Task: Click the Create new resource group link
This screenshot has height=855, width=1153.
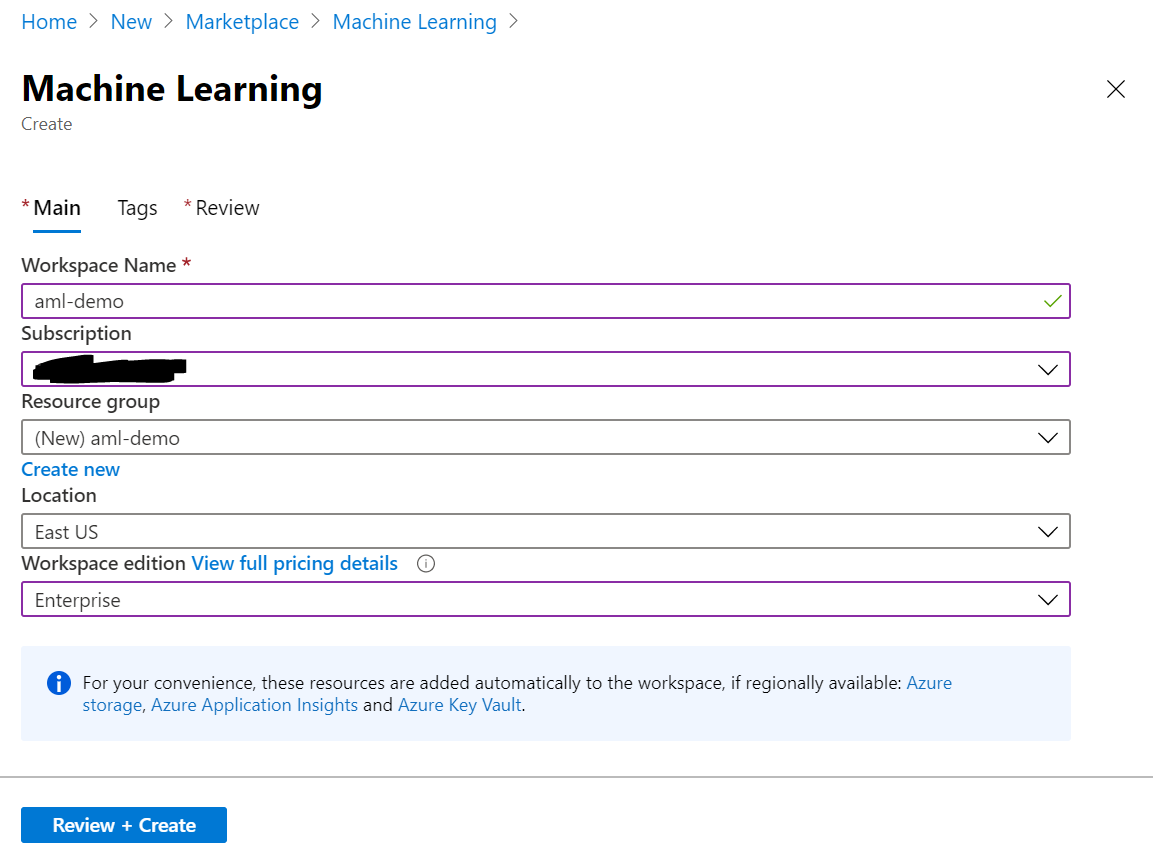Action: [71, 469]
